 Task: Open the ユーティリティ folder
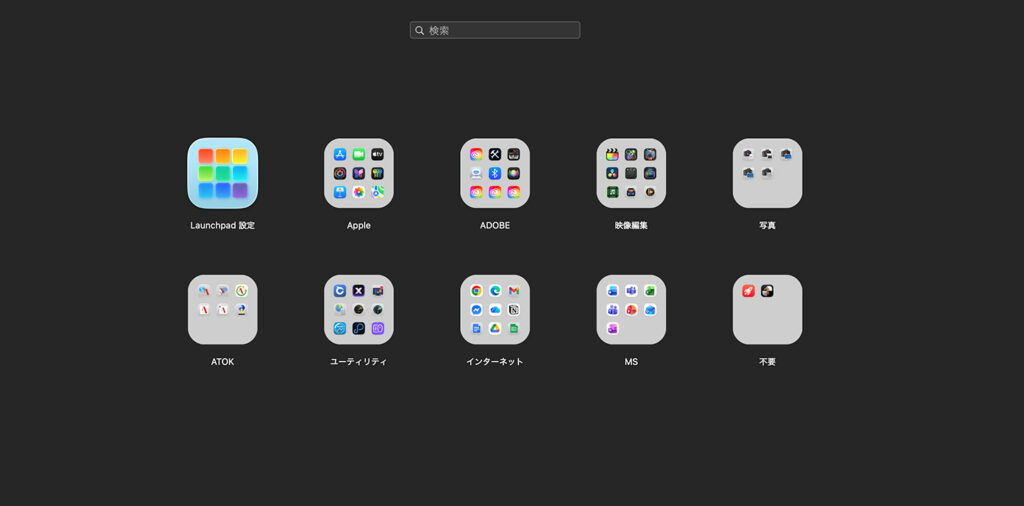coord(358,310)
